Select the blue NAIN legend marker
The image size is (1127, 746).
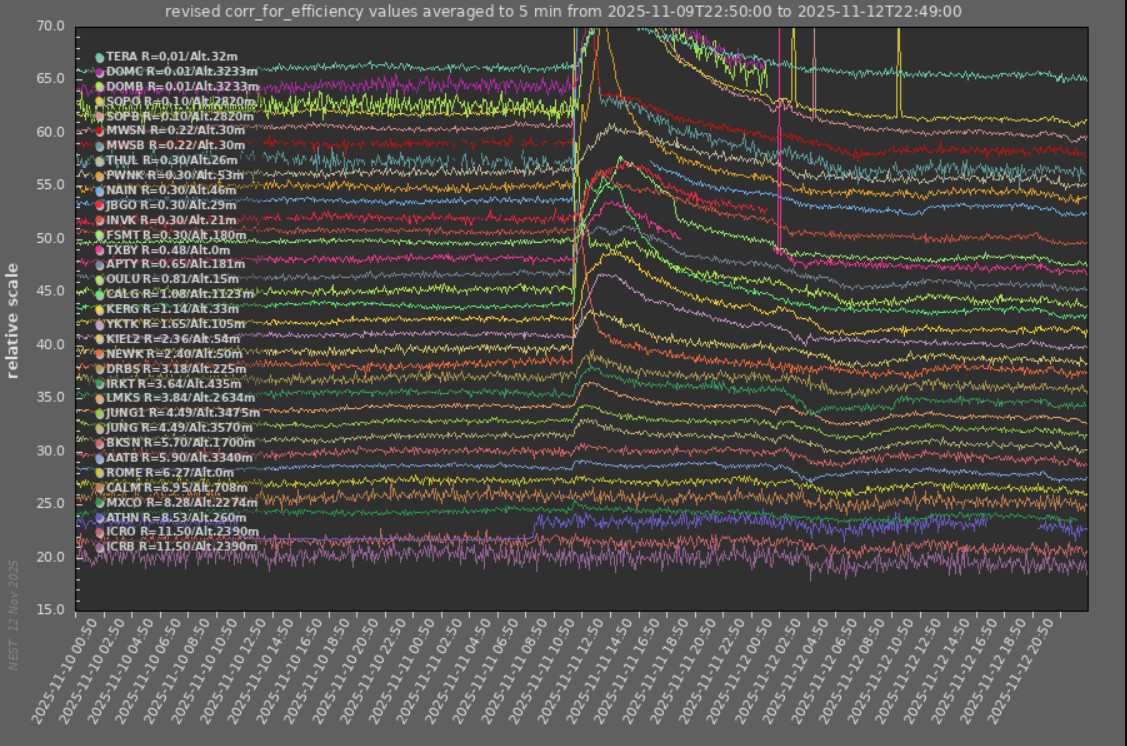point(99,190)
